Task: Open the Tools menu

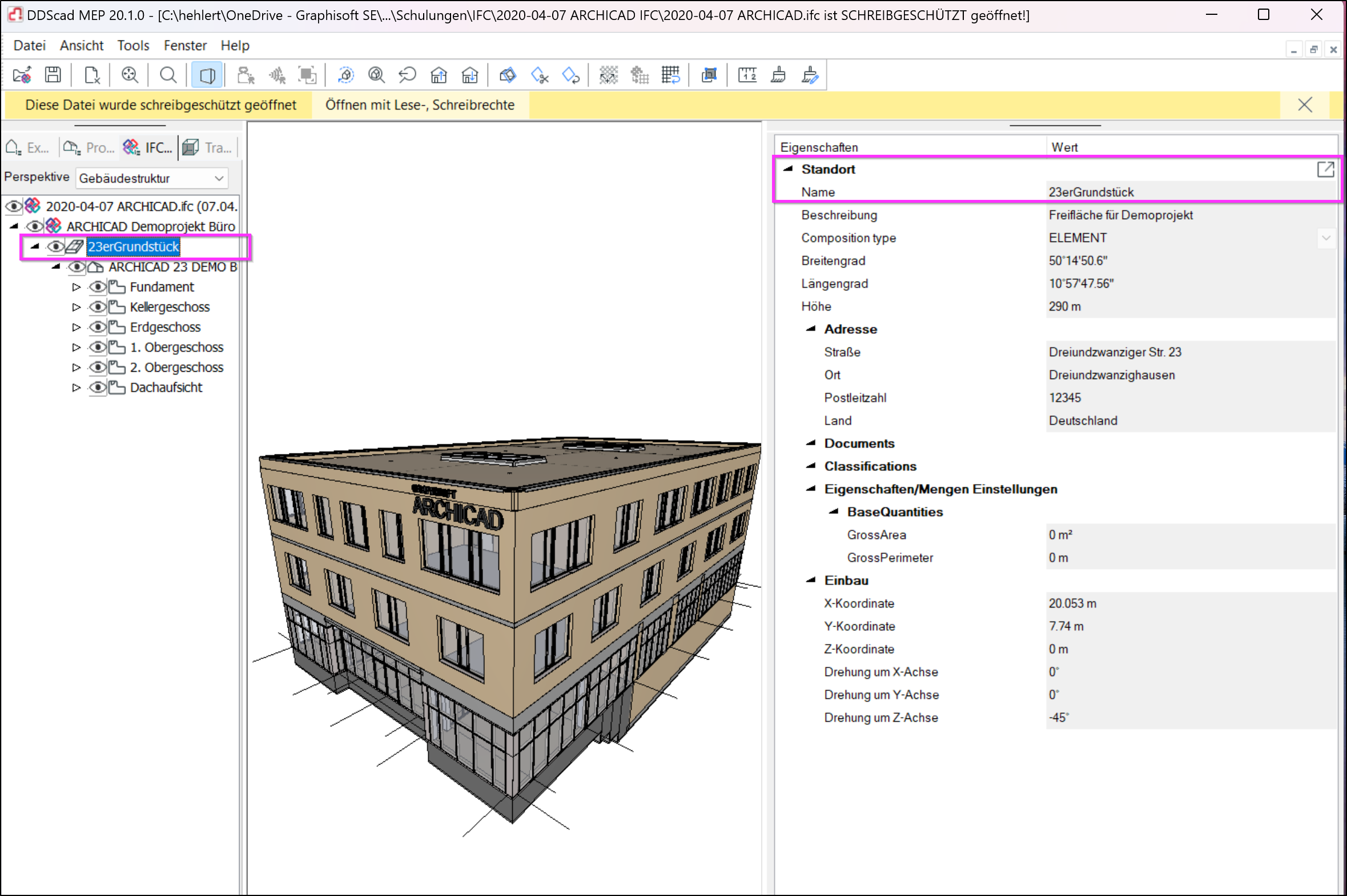Action: point(133,45)
